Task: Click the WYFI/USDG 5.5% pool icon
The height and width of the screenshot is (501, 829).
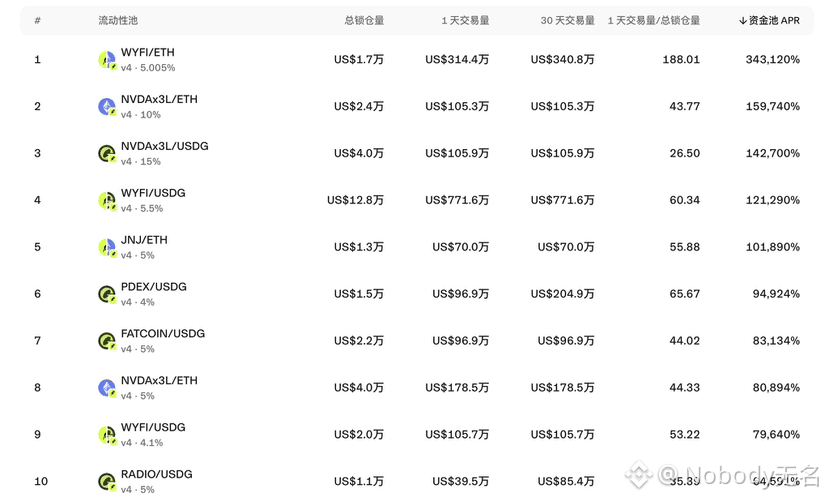Action: coord(107,201)
